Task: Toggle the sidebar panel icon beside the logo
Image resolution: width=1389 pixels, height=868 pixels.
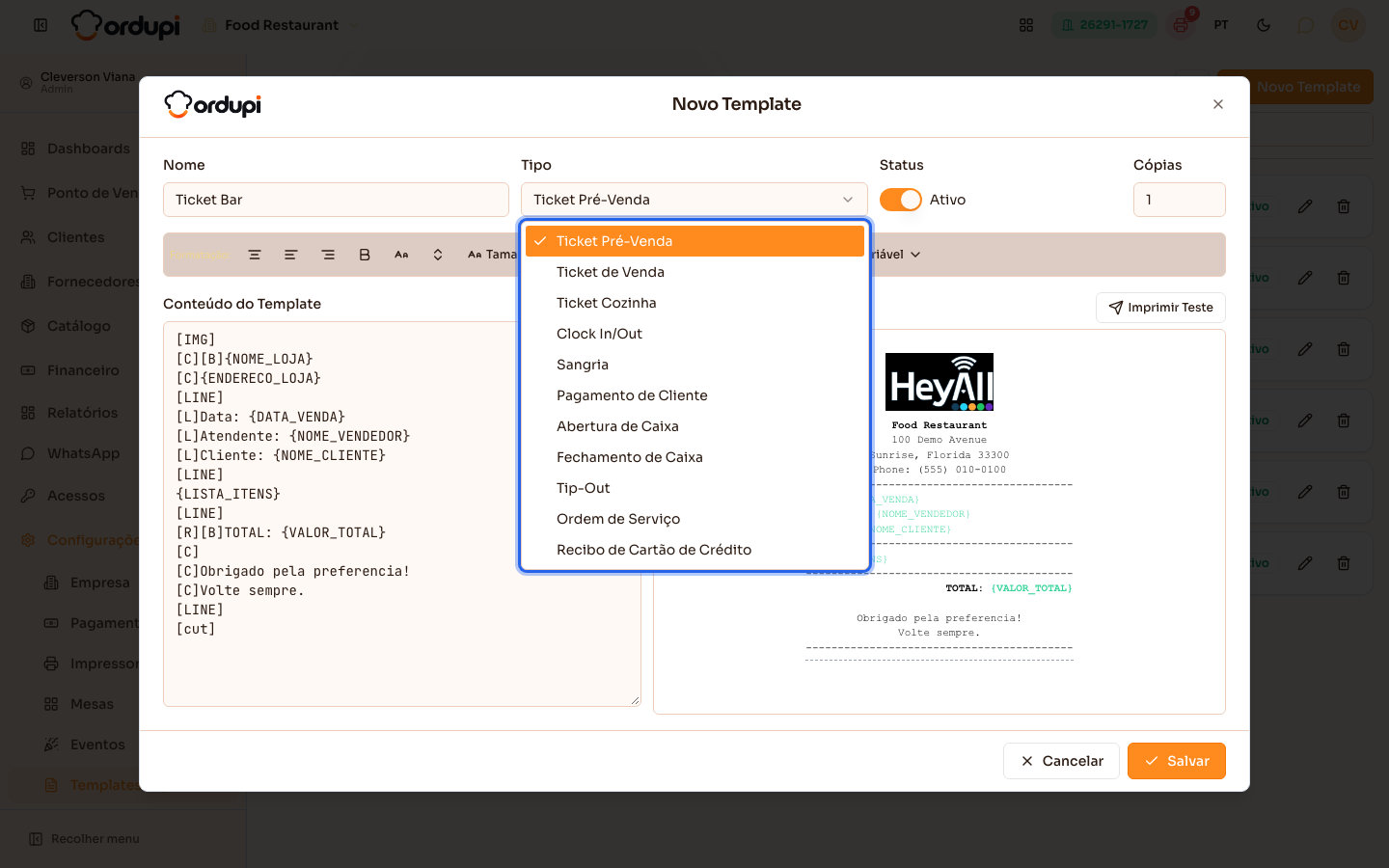Action: click(x=41, y=25)
